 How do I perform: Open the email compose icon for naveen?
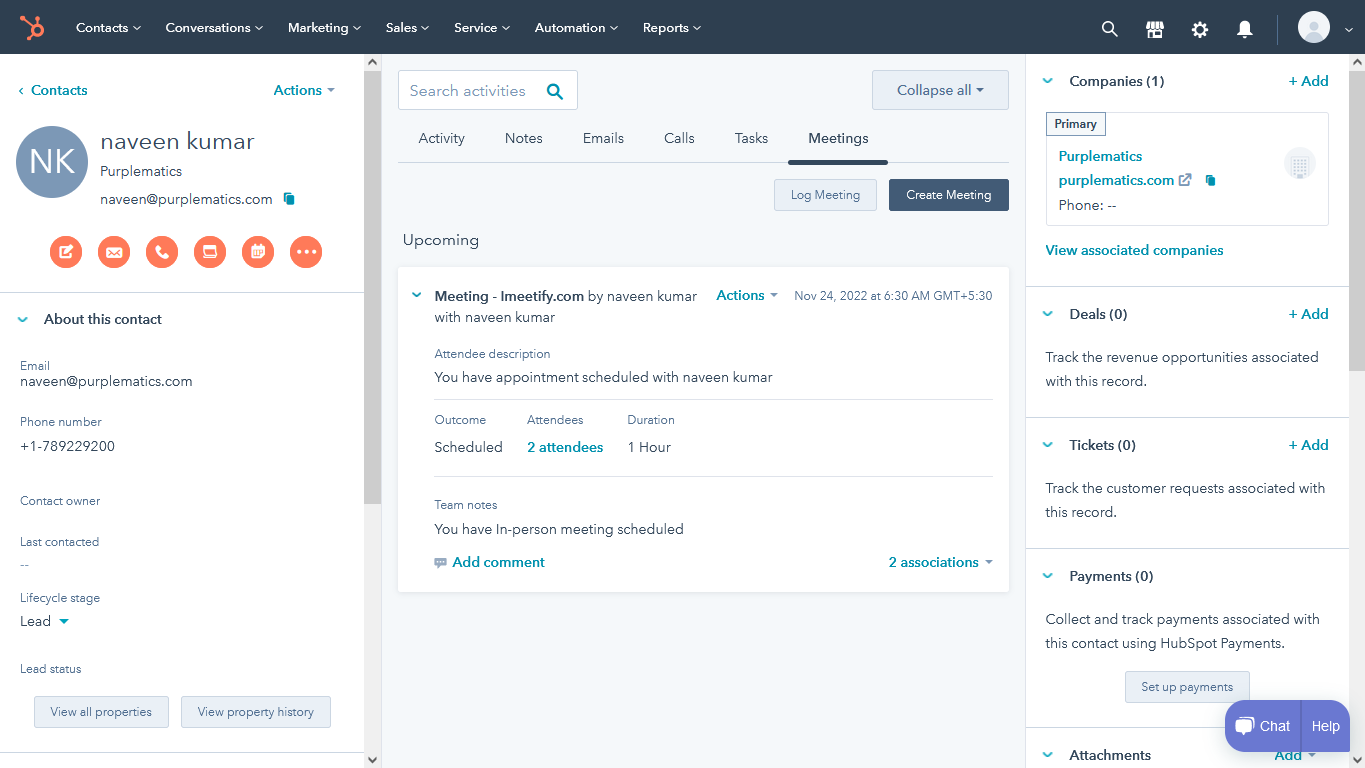(114, 252)
